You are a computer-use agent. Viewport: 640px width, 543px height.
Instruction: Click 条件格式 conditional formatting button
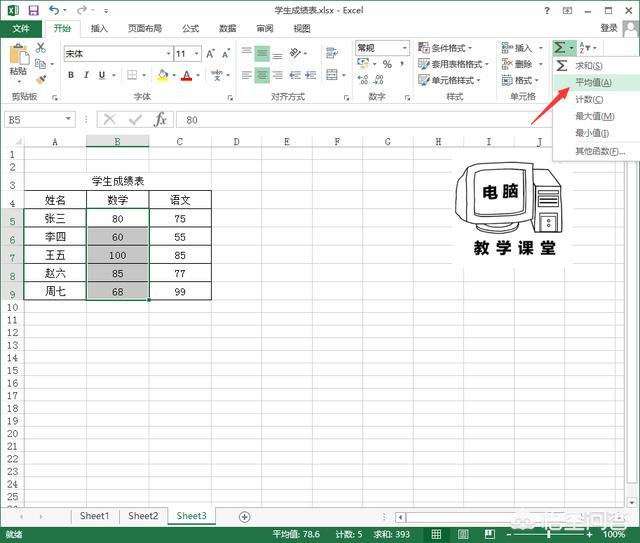[449, 48]
